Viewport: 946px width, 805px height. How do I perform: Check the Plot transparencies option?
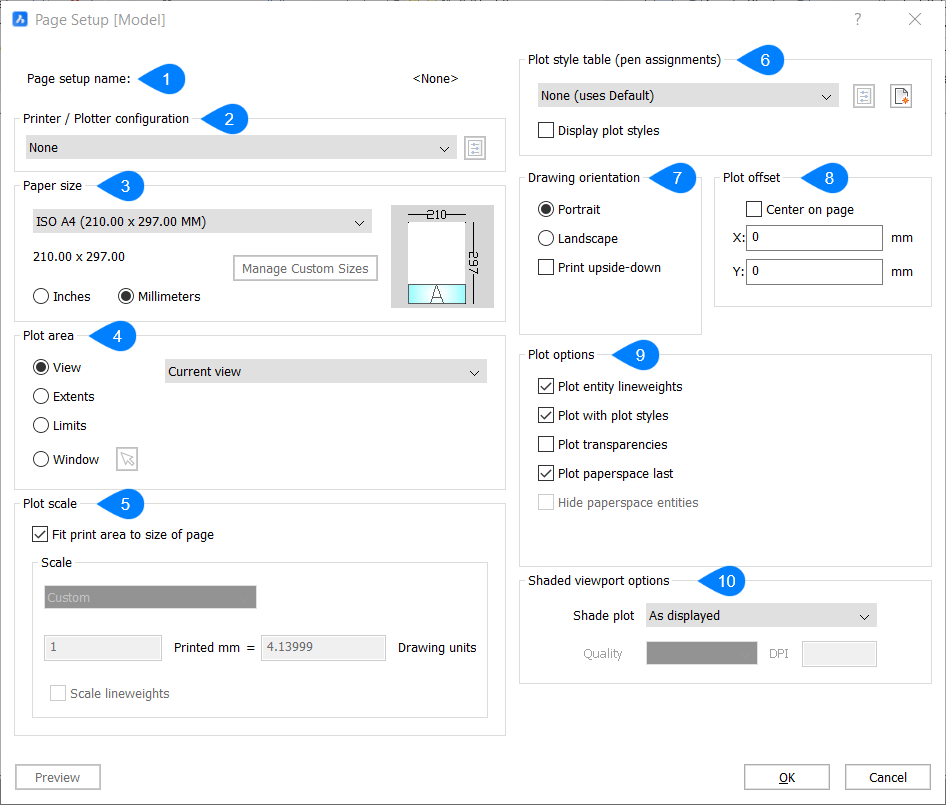coord(546,444)
